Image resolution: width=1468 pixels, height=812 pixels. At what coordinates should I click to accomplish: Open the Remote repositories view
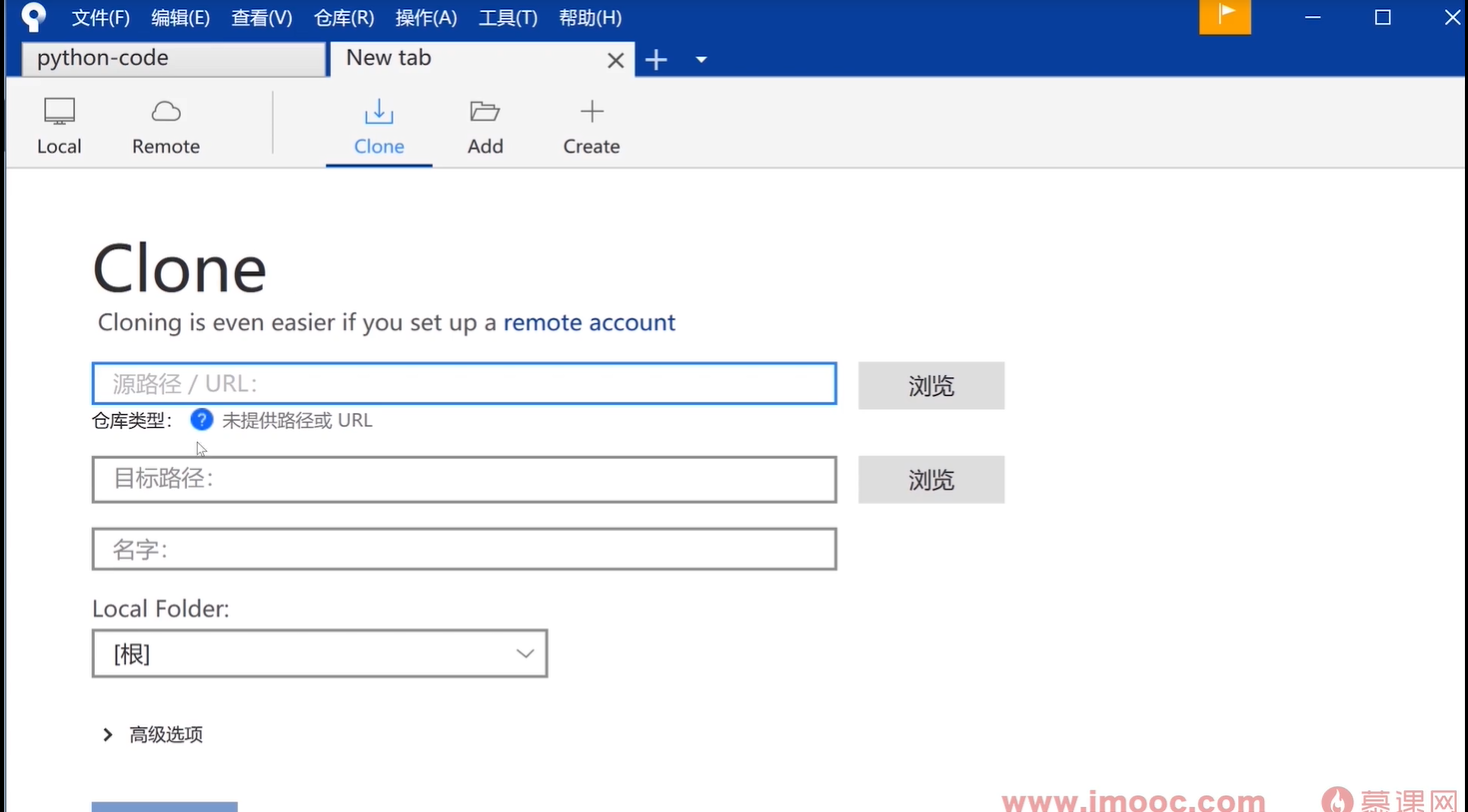coord(166,126)
